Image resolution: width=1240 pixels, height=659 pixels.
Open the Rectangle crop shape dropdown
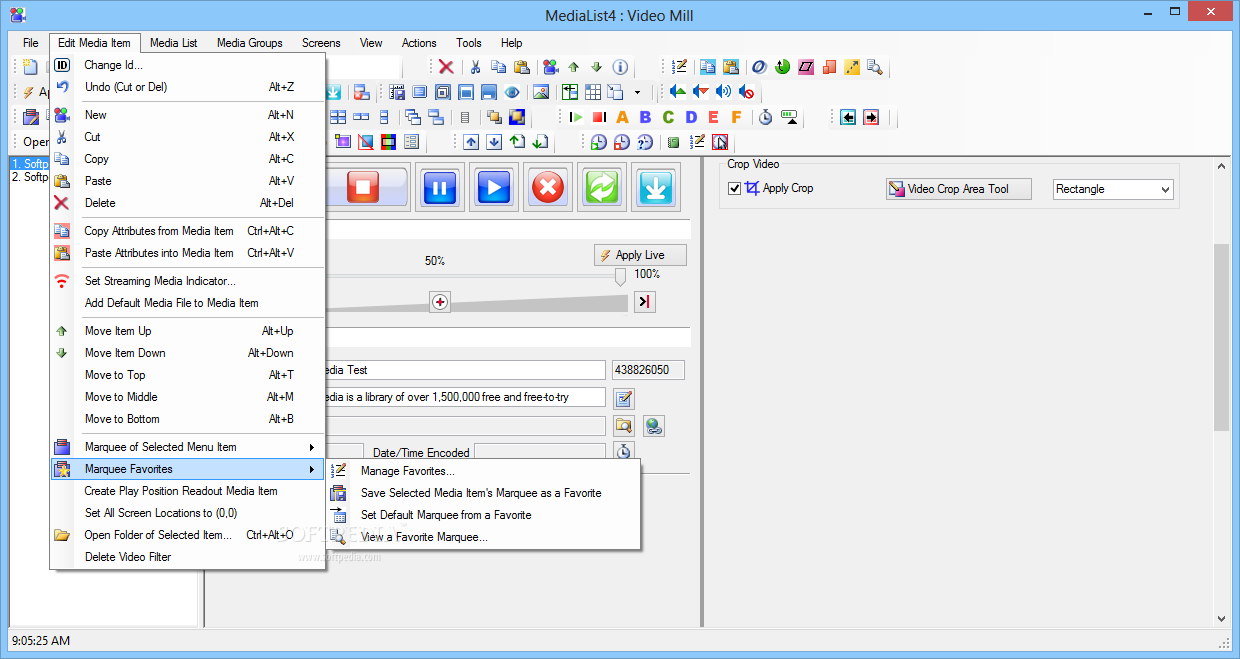[1113, 189]
